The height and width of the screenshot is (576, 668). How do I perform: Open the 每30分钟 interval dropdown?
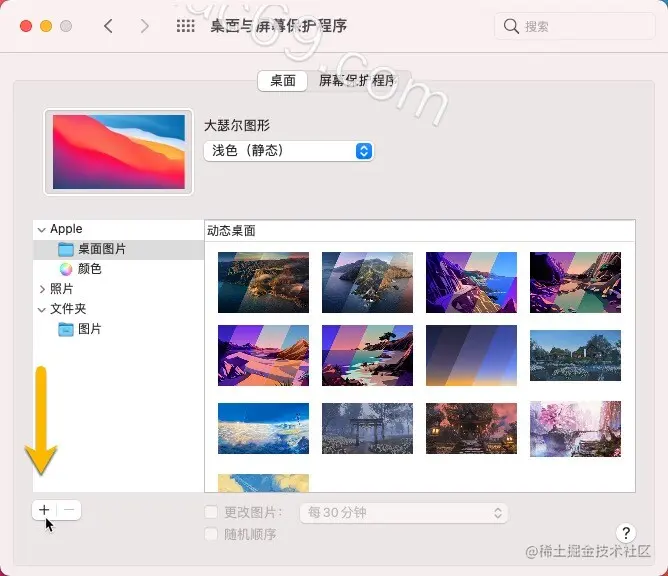(403, 513)
